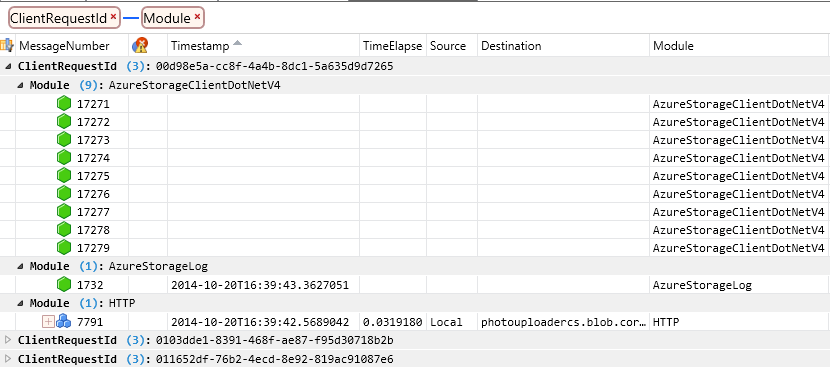Click blue cubes icon of message 7791

pyautogui.click(x=64, y=321)
